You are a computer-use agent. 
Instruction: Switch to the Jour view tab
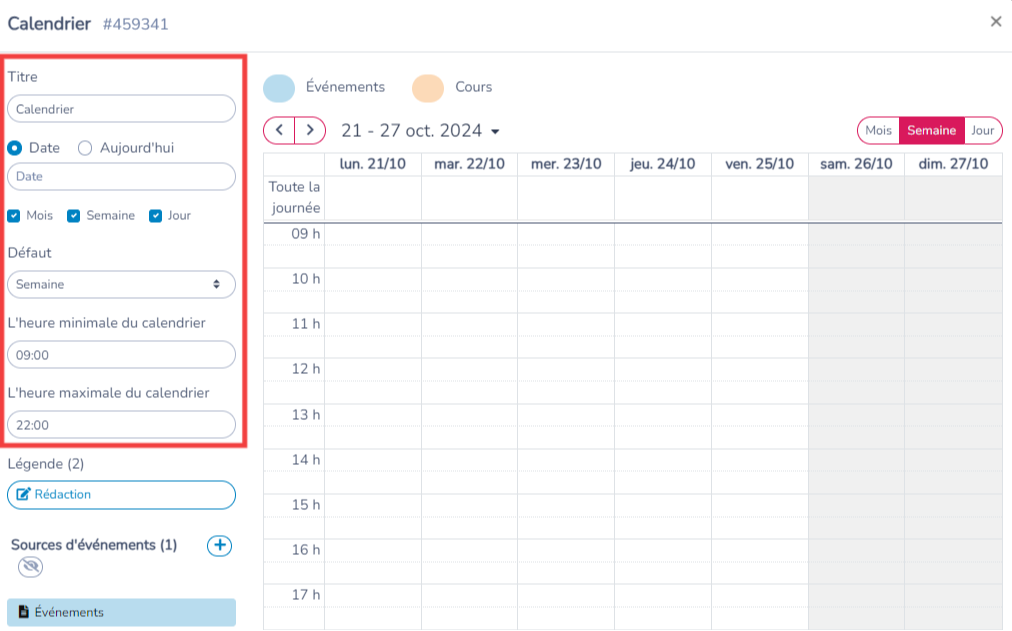click(983, 130)
